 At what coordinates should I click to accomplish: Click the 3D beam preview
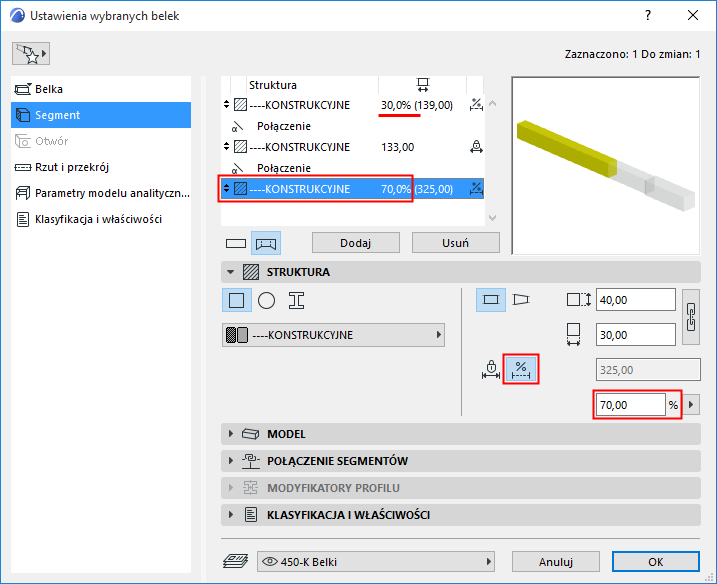[x=605, y=166]
